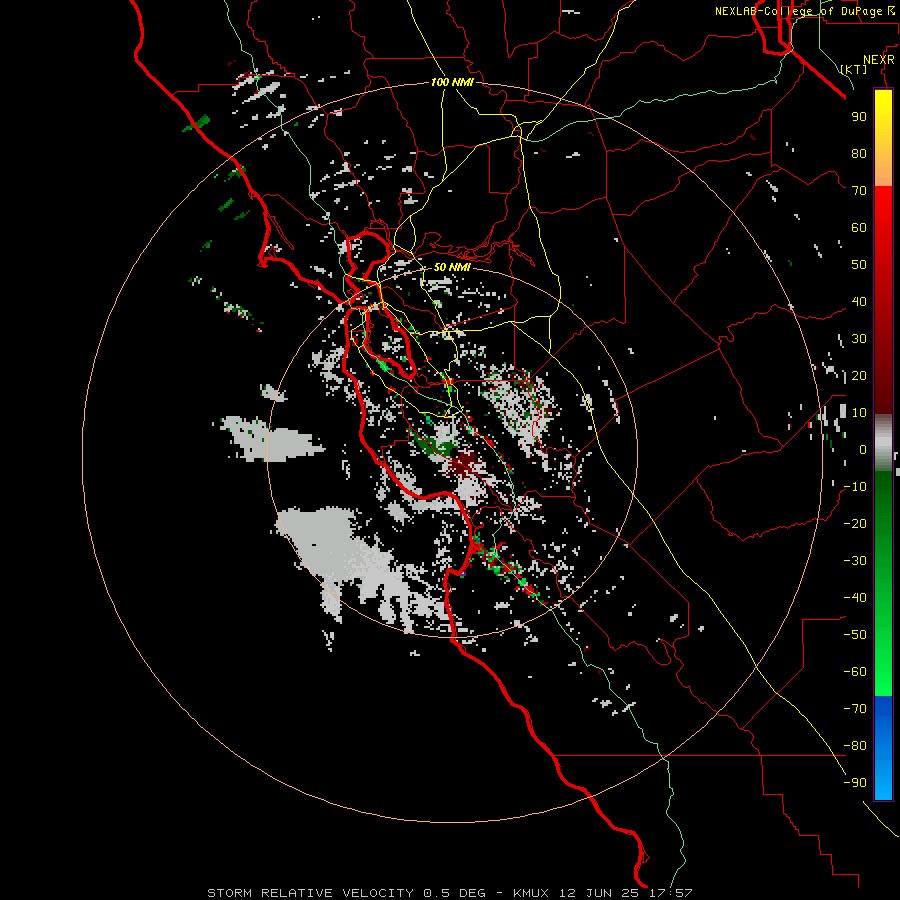The height and width of the screenshot is (900, 900).
Task: Click the NEXR label above the color scale
Action: [879, 60]
